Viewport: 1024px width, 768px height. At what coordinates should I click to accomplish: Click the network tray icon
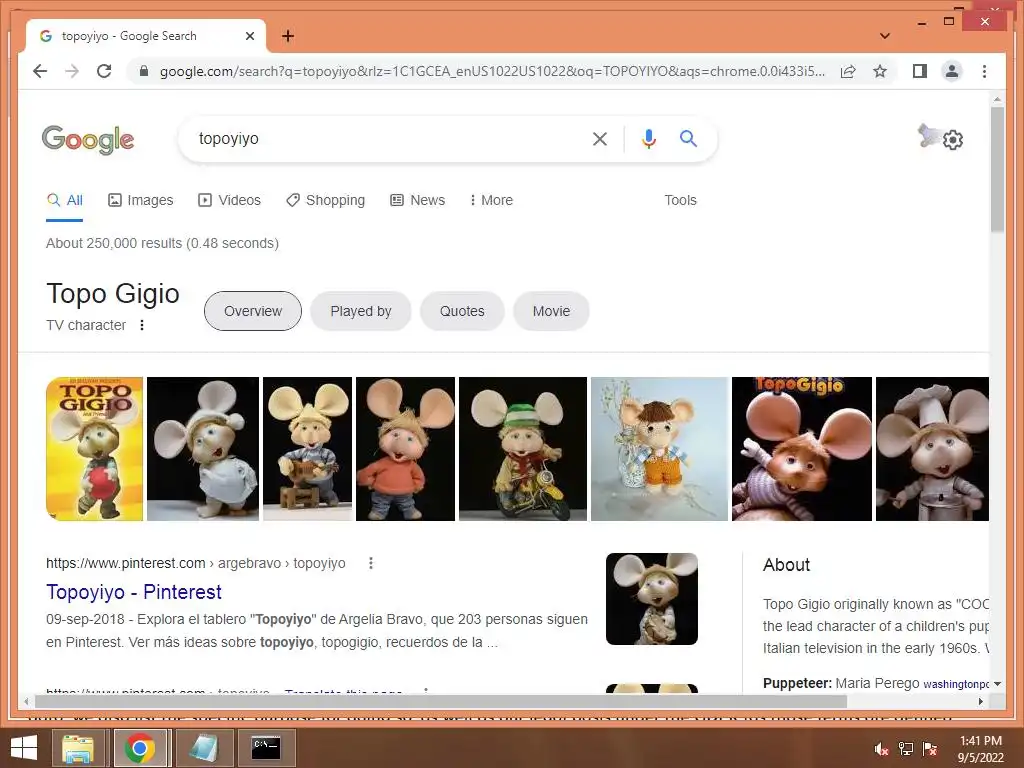point(906,749)
